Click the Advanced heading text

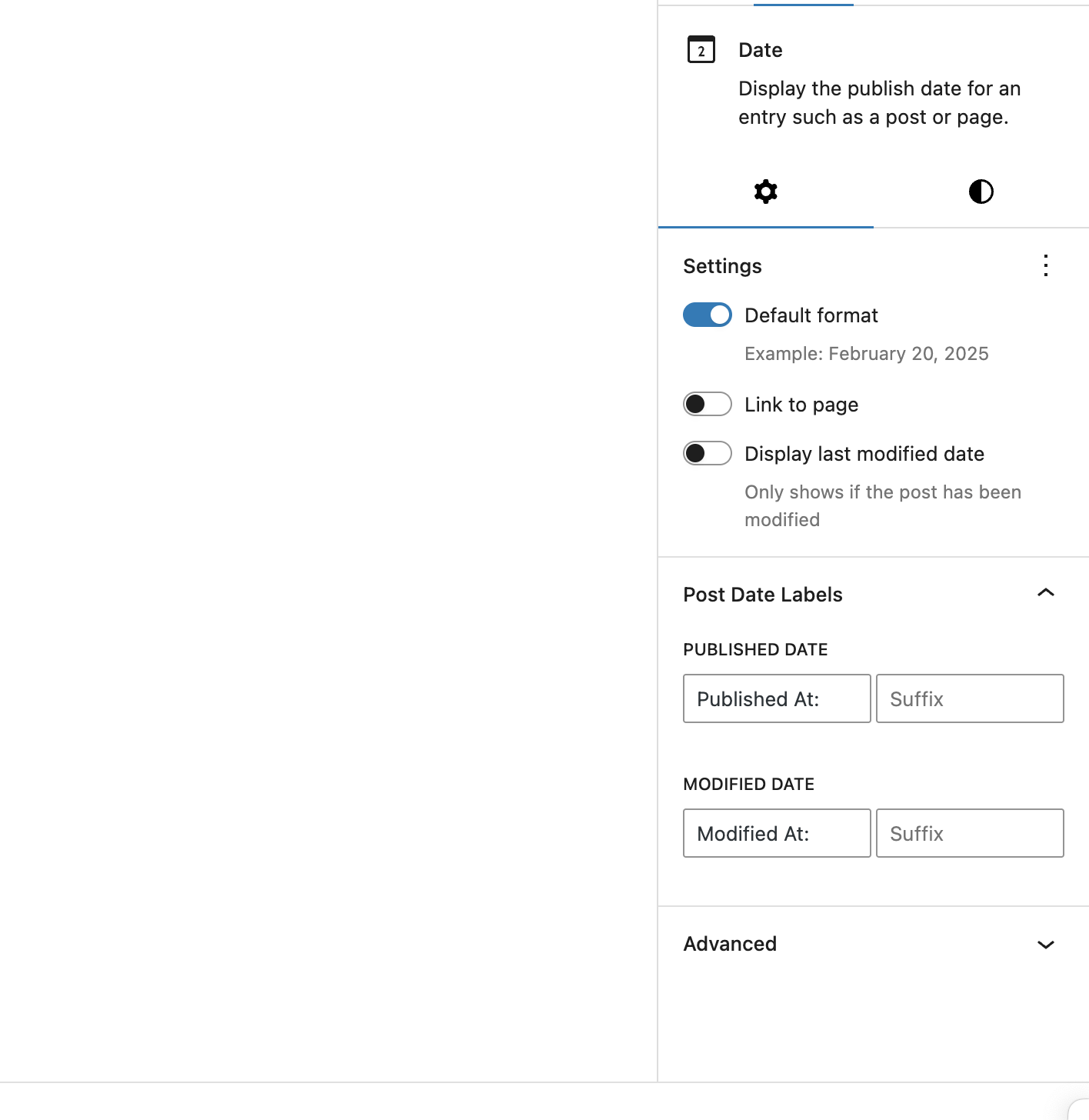730,944
